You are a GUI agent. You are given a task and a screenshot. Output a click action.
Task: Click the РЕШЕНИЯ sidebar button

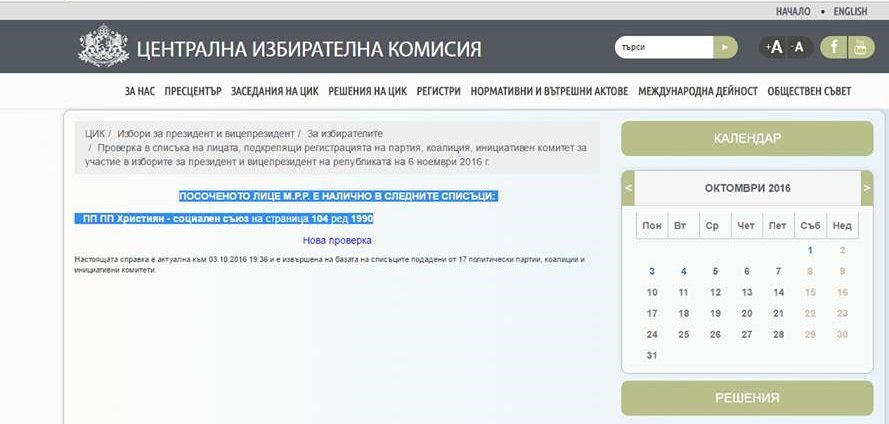pyautogui.click(x=747, y=398)
